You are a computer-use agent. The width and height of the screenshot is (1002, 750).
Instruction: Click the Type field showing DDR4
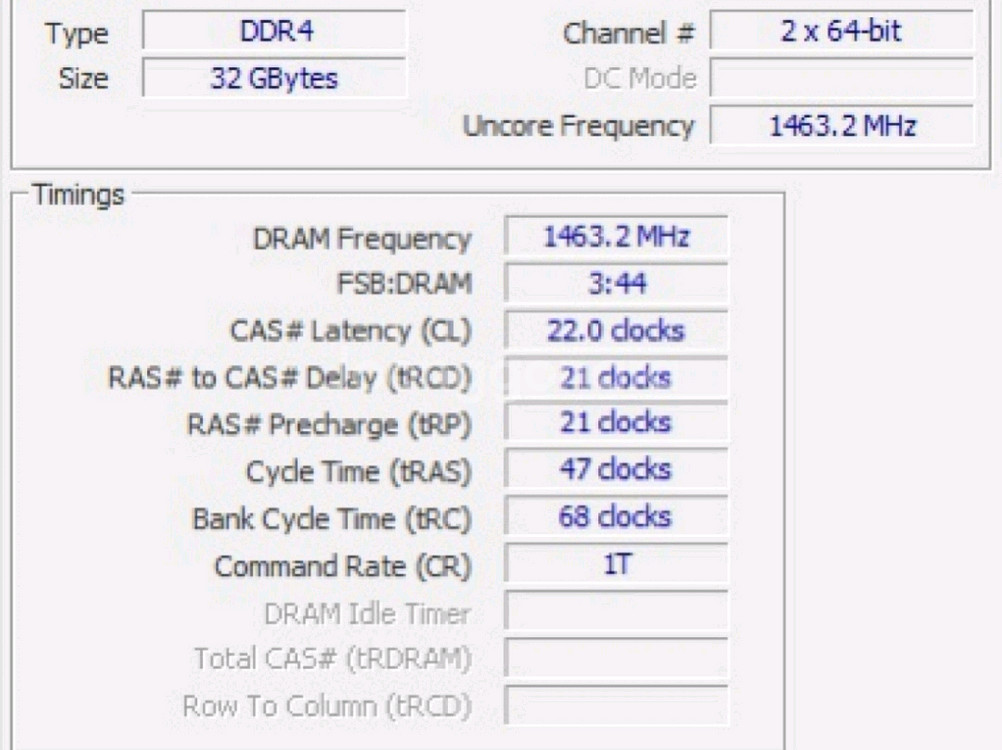pyautogui.click(x=274, y=33)
